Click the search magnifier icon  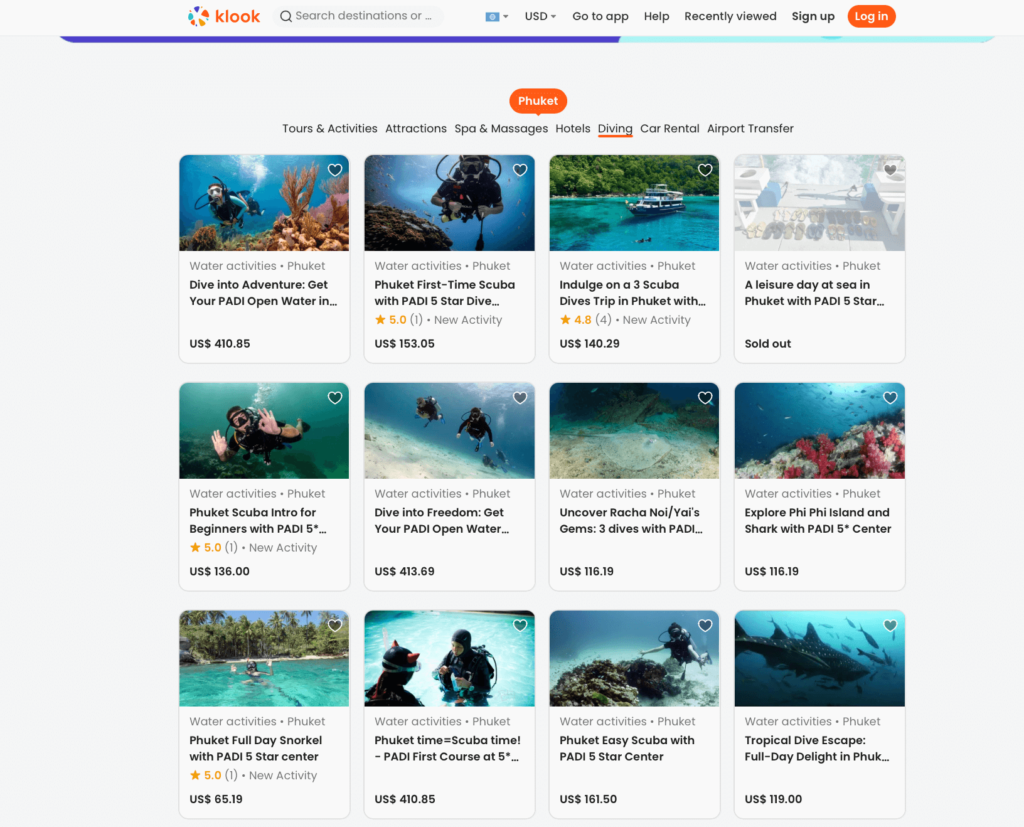[x=285, y=16]
